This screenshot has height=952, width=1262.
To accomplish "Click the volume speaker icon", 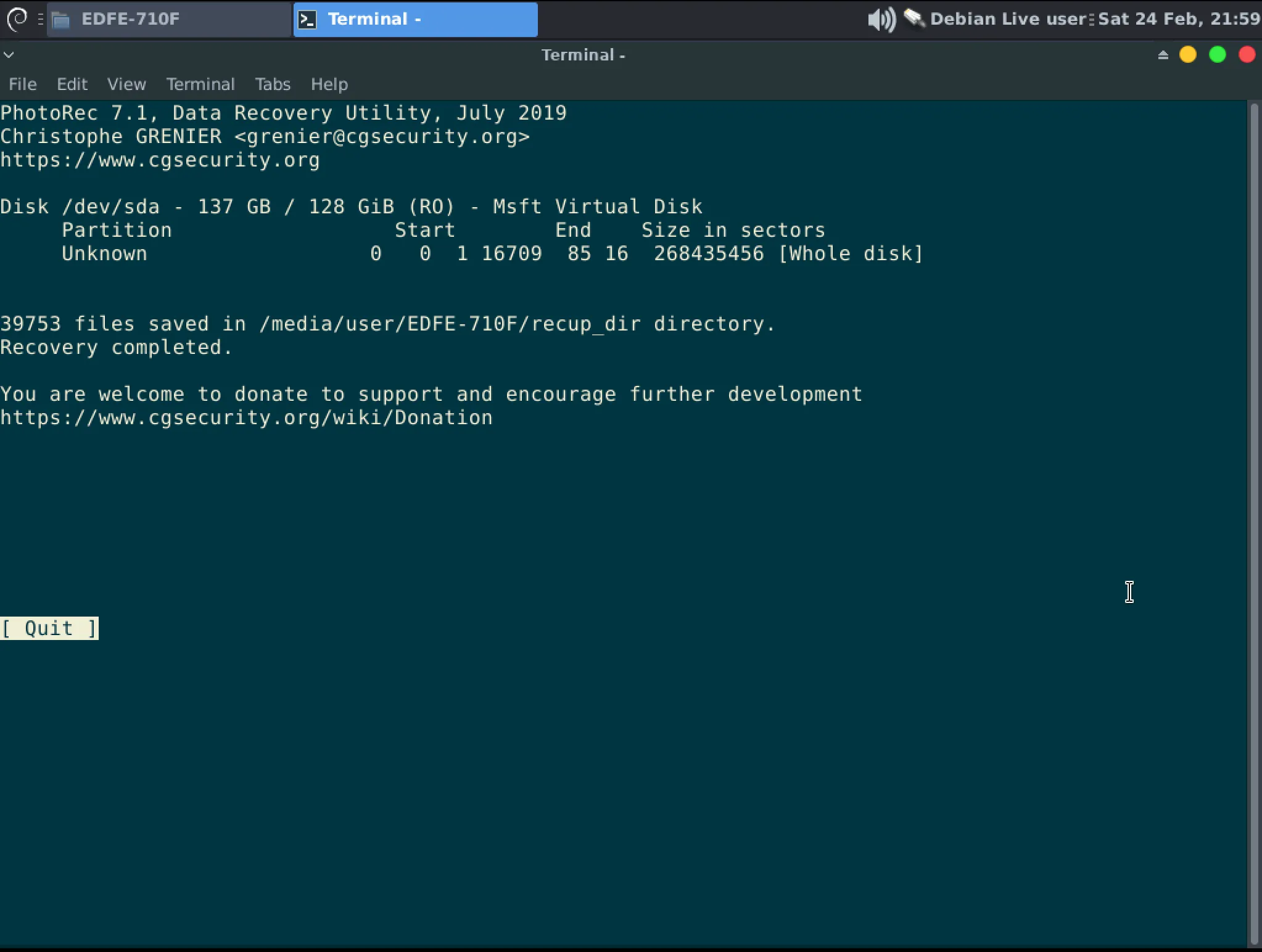I will click(x=881, y=19).
